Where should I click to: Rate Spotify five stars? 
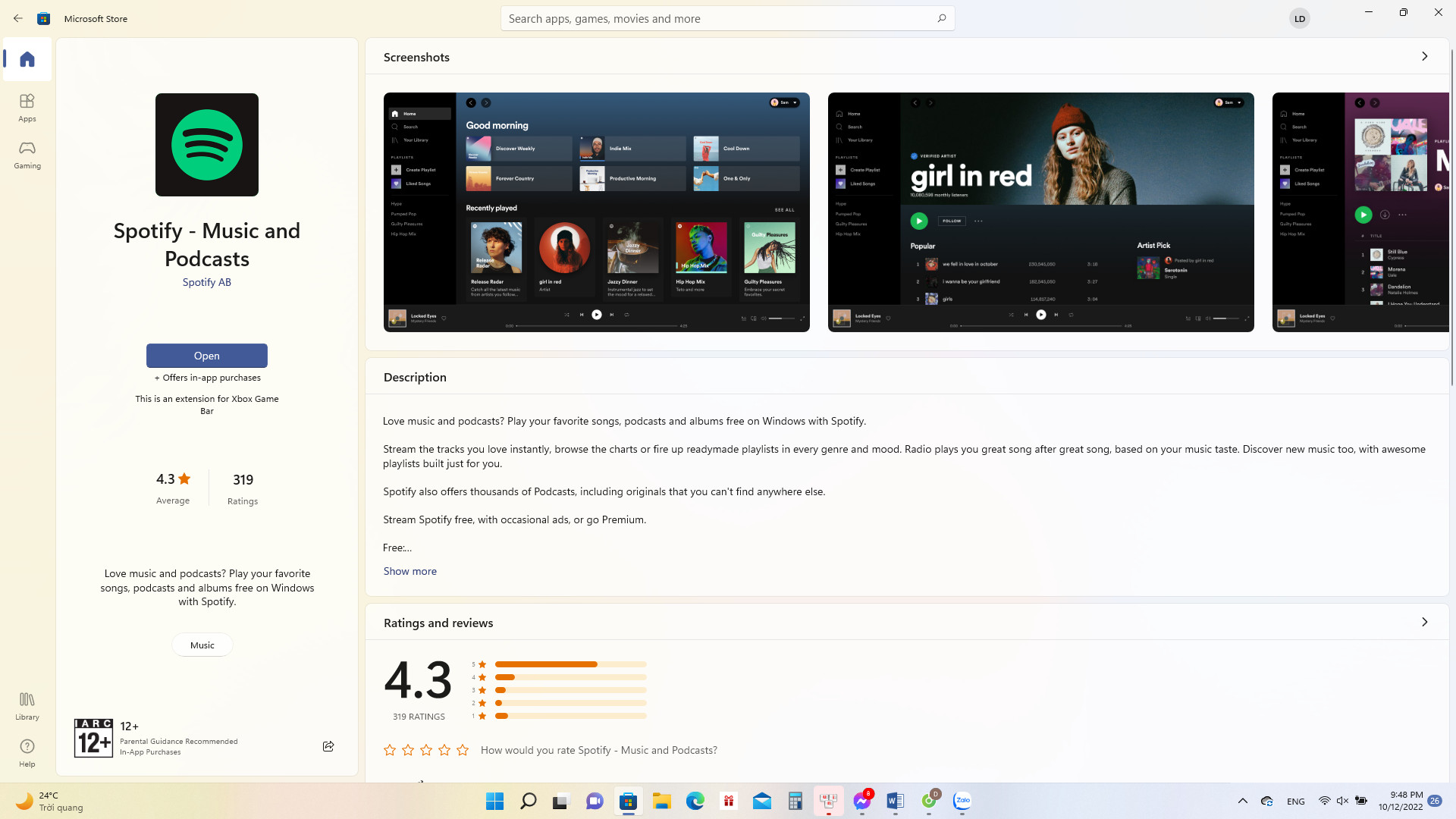coord(463,750)
